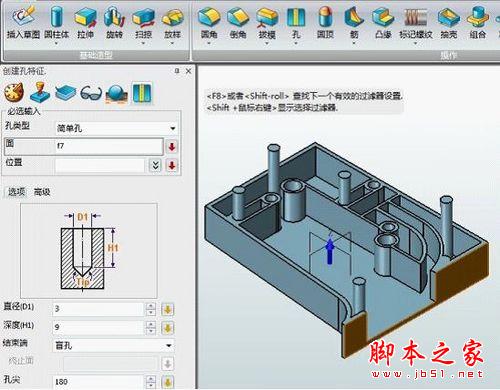Click the palette icon in hole panel
The height and width of the screenshot is (390, 500).
(x=14, y=93)
